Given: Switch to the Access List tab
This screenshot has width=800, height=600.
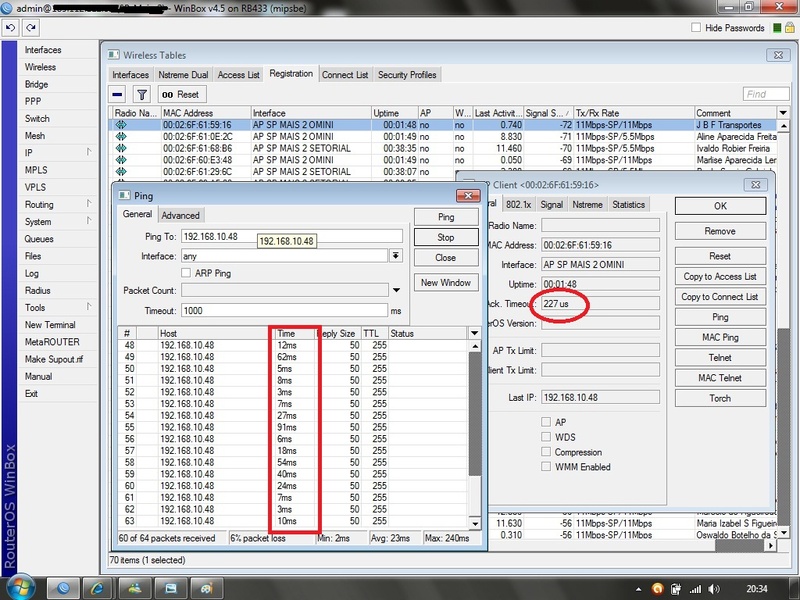Looking at the screenshot, I should pyautogui.click(x=238, y=74).
